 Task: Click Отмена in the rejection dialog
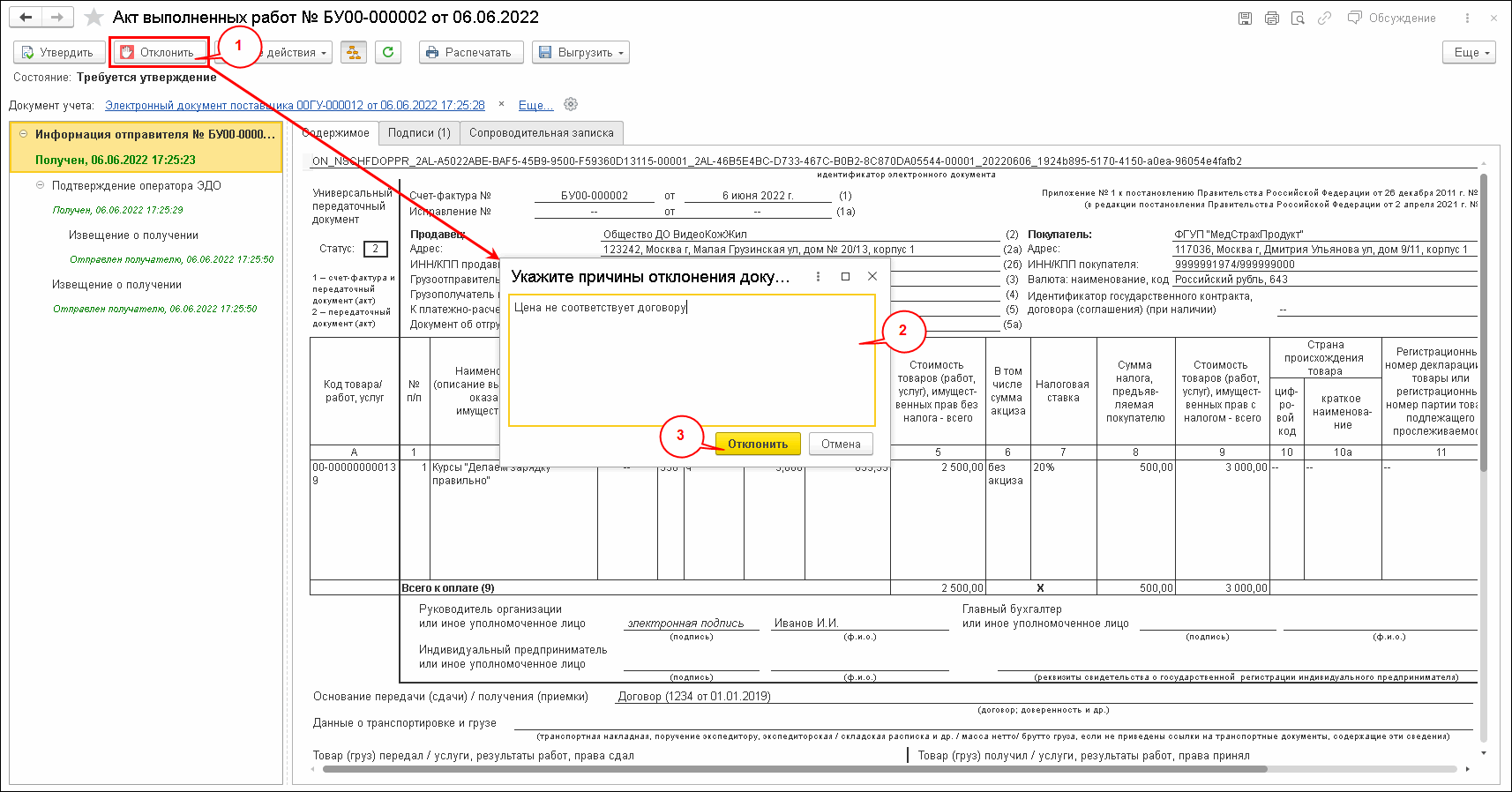point(841,444)
